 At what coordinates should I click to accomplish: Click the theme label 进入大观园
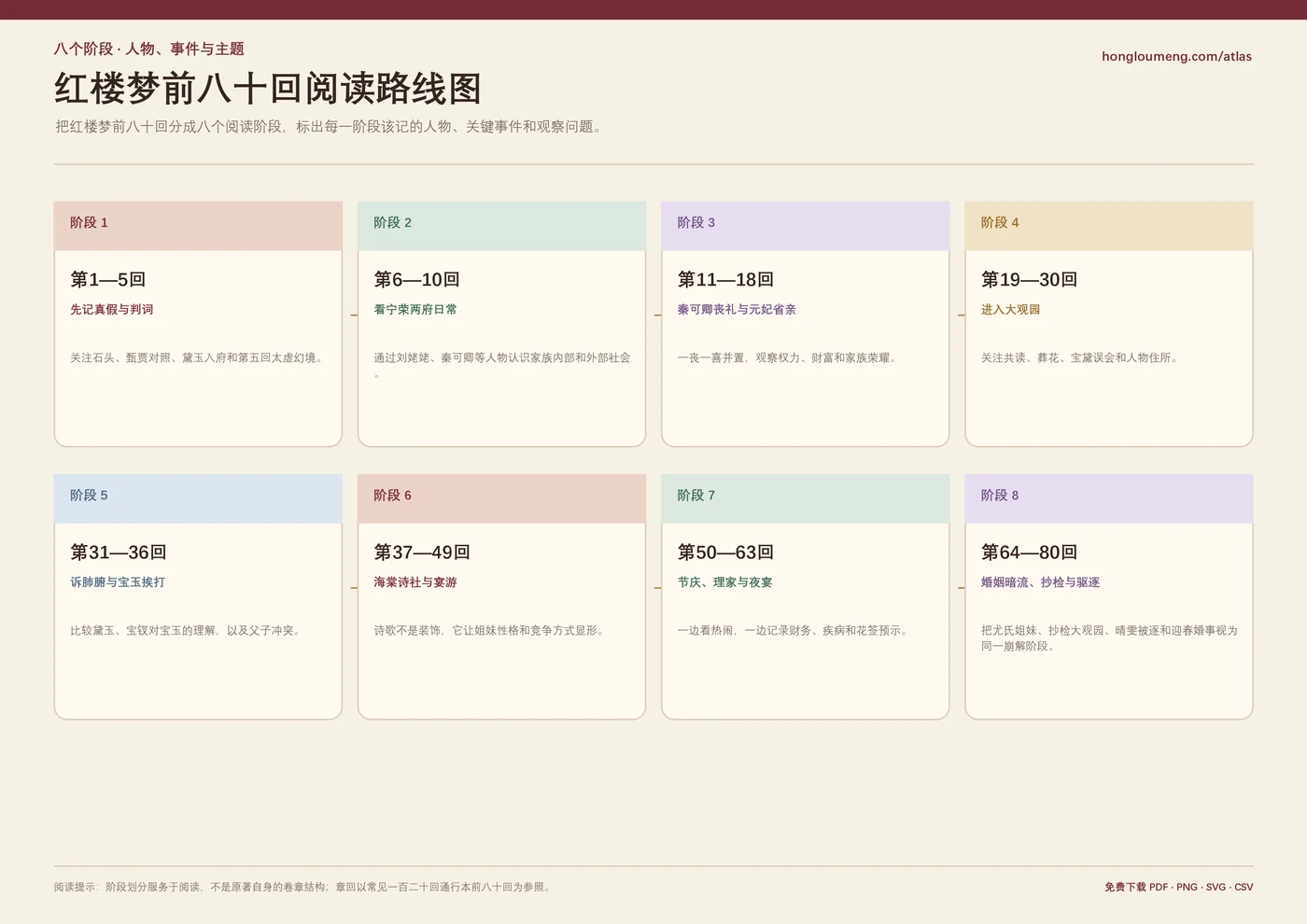coord(1010,309)
